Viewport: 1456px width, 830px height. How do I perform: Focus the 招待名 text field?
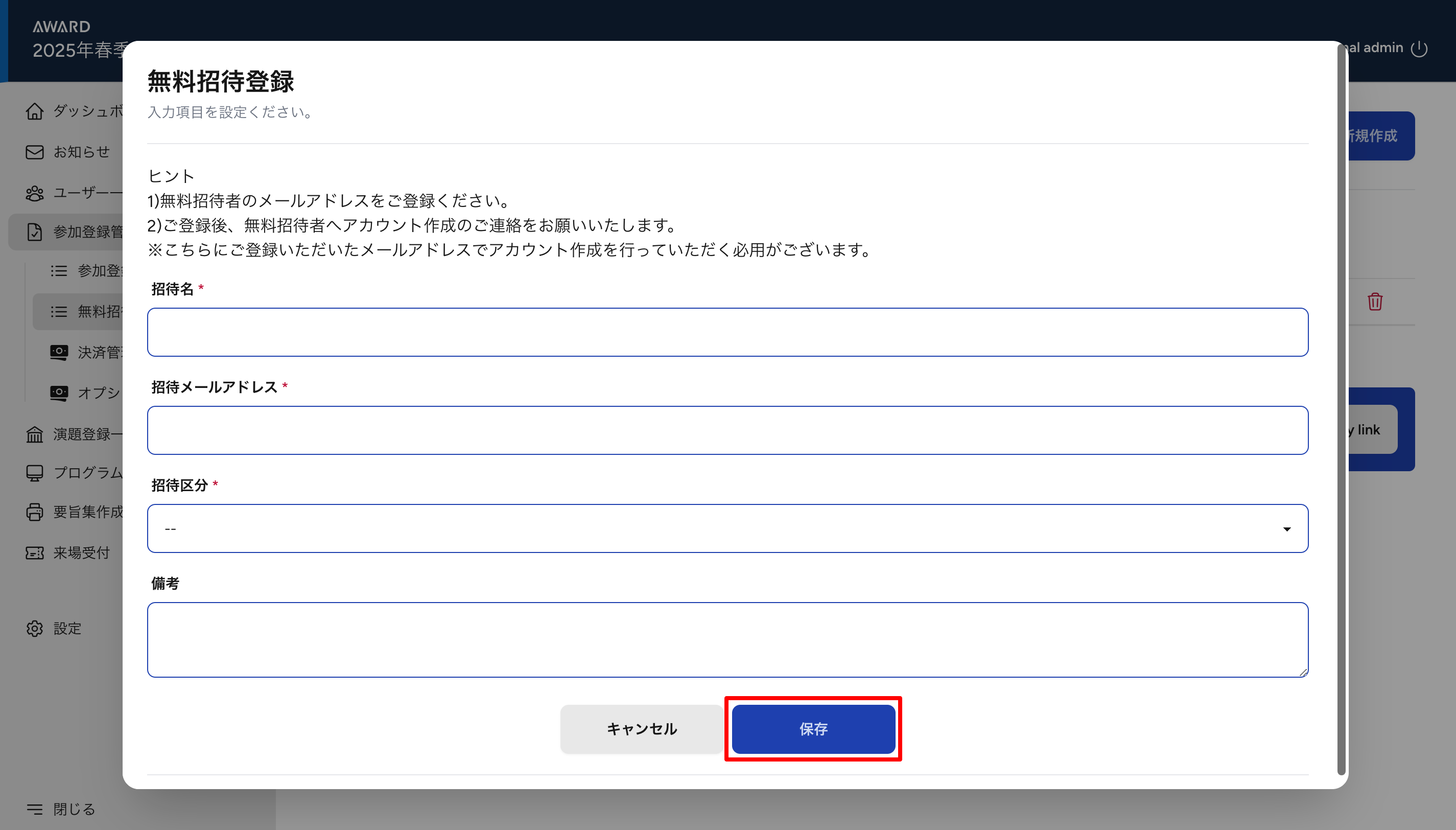(x=727, y=332)
